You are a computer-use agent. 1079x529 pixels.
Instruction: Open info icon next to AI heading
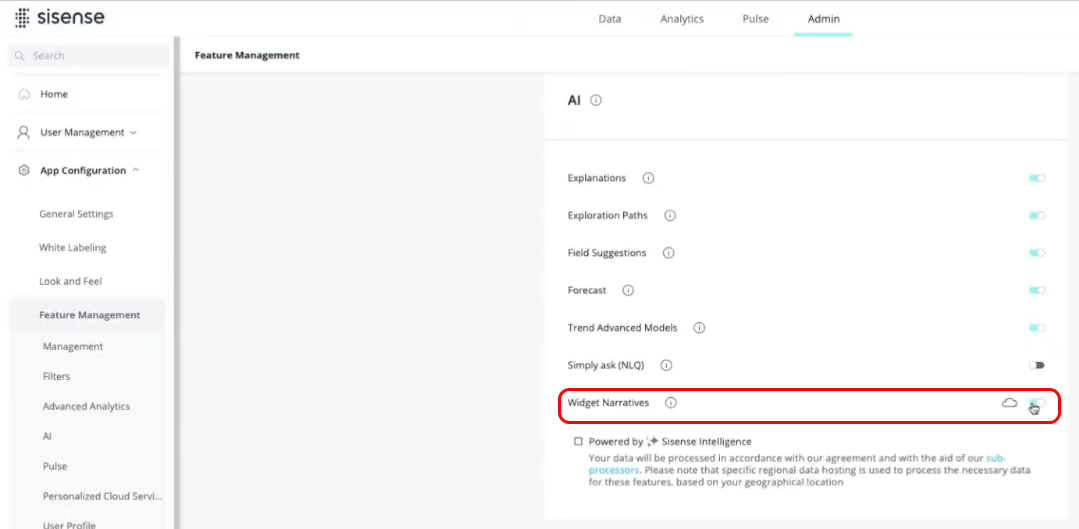pos(596,100)
